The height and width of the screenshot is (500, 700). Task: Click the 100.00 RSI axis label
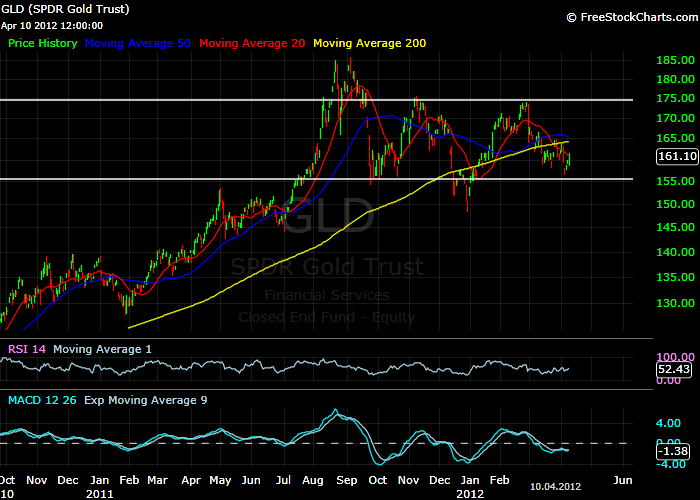point(675,357)
